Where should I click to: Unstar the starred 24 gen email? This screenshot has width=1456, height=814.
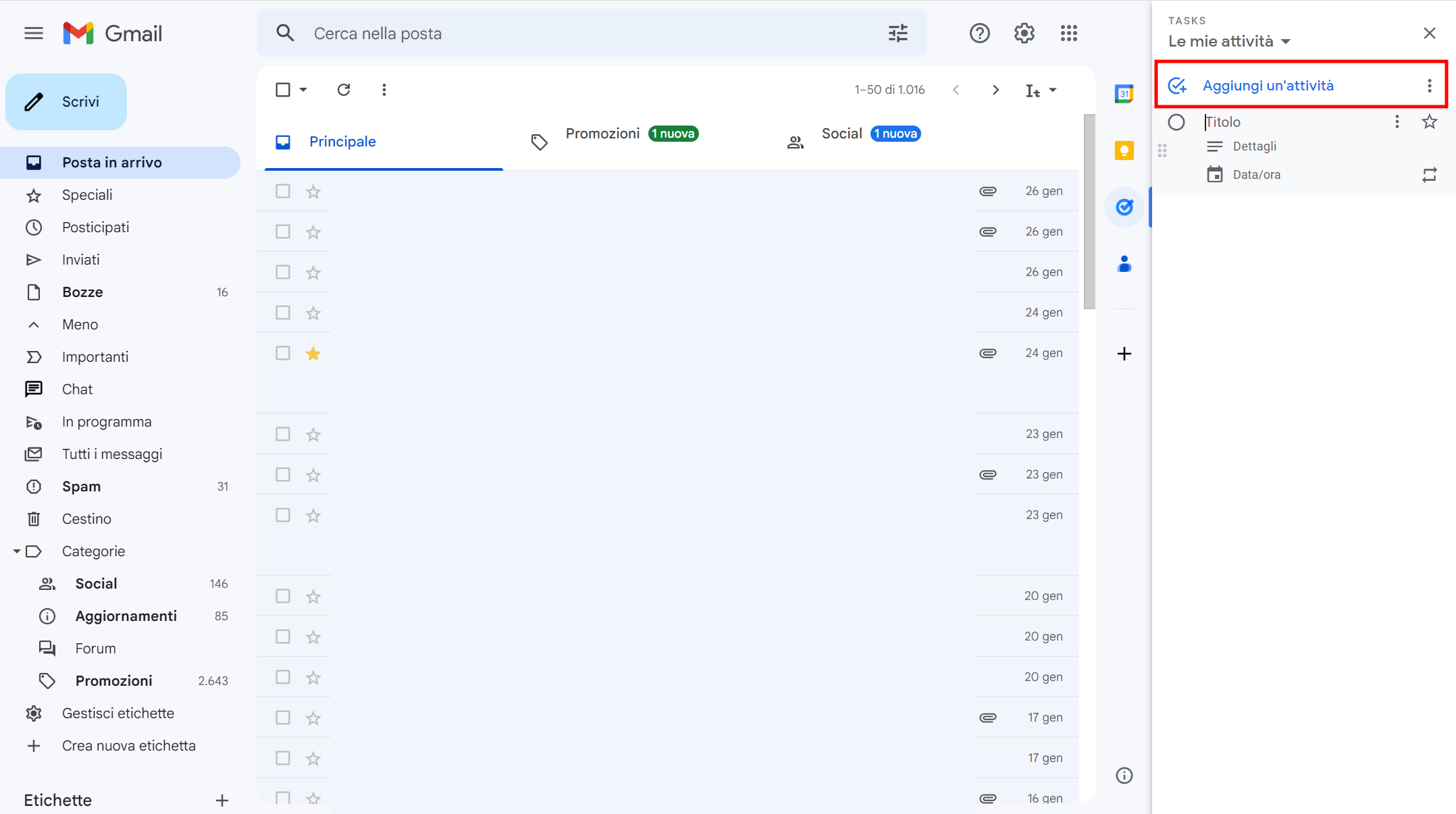tap(313, 354)
